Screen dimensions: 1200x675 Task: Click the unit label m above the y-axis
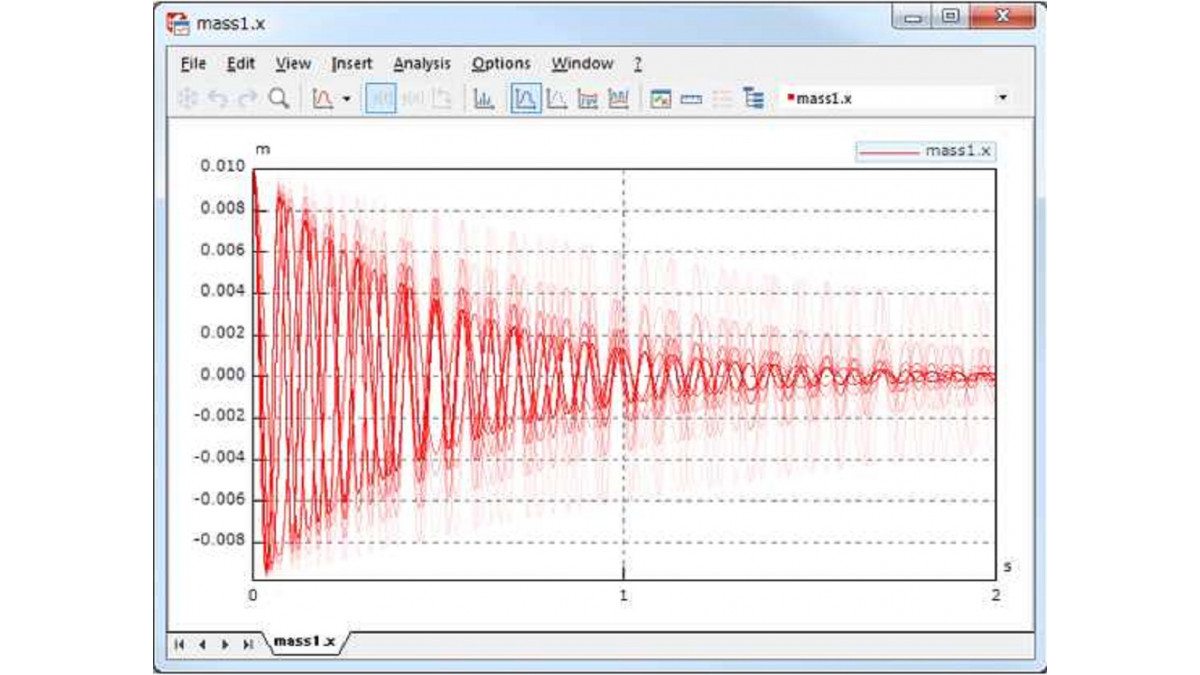(x=263, y=149)
